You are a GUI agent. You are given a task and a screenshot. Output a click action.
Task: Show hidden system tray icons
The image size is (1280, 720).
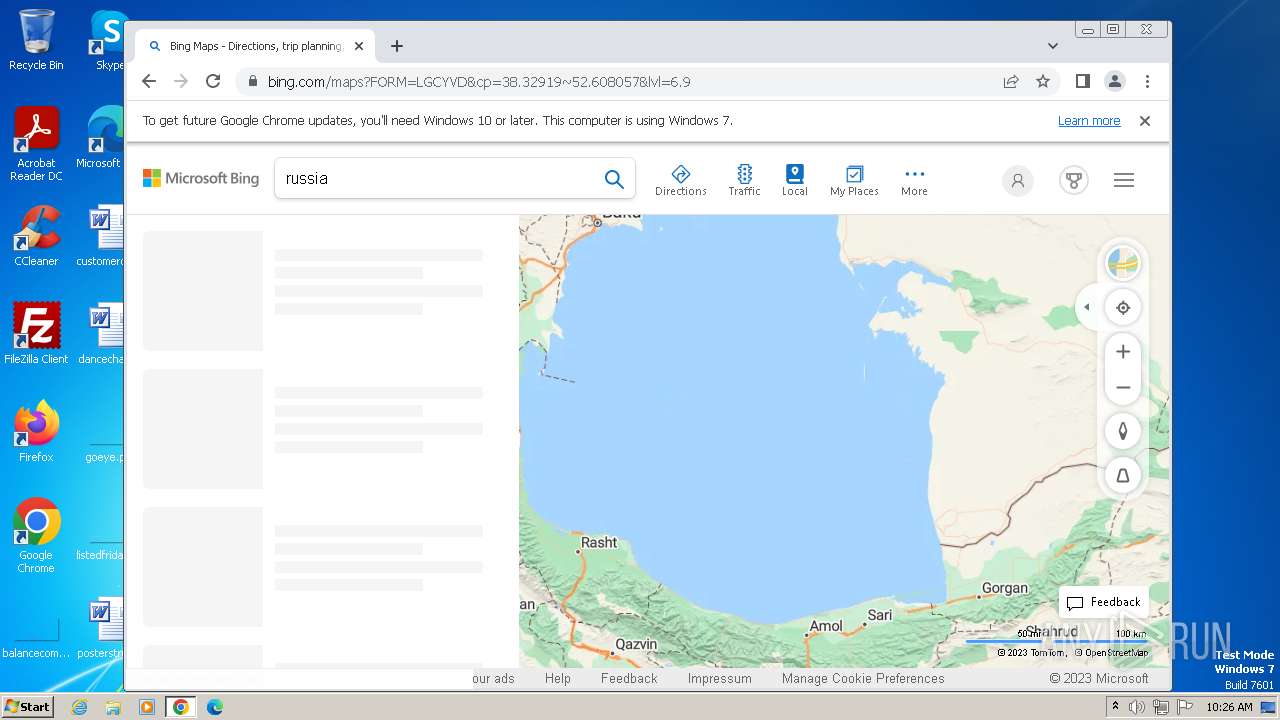tap(1115, 707)
